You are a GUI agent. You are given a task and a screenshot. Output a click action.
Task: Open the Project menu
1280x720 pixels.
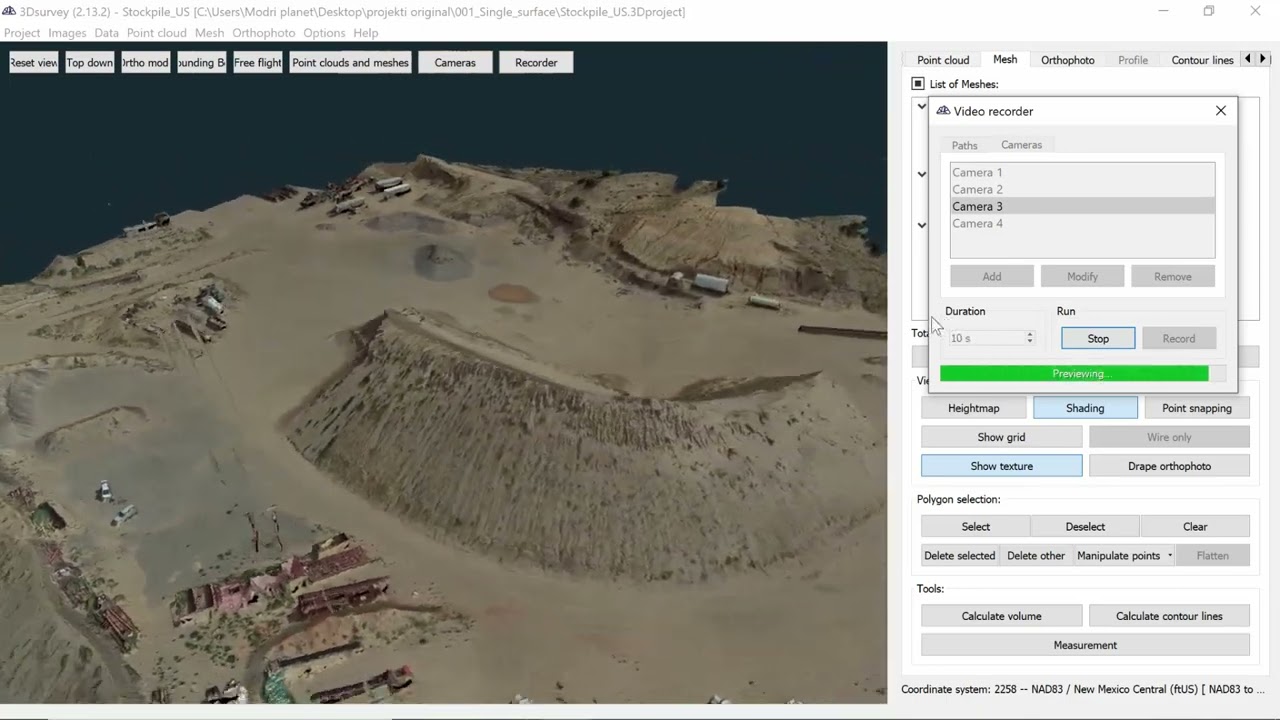pyautogui.click(x=22, y=33)
